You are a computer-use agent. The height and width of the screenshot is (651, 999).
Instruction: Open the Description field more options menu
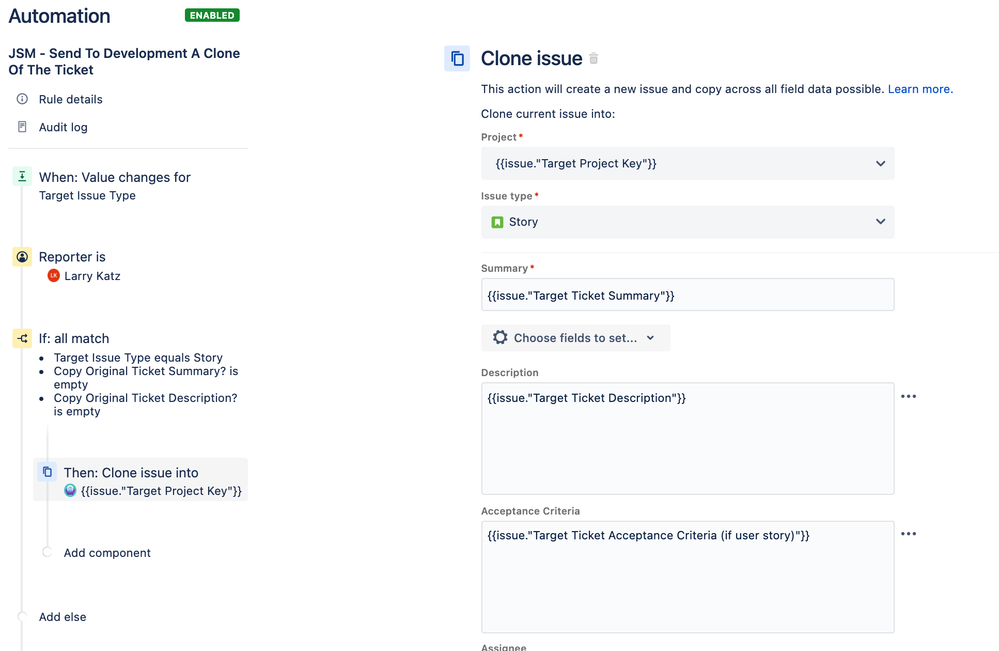pos(909,396)
